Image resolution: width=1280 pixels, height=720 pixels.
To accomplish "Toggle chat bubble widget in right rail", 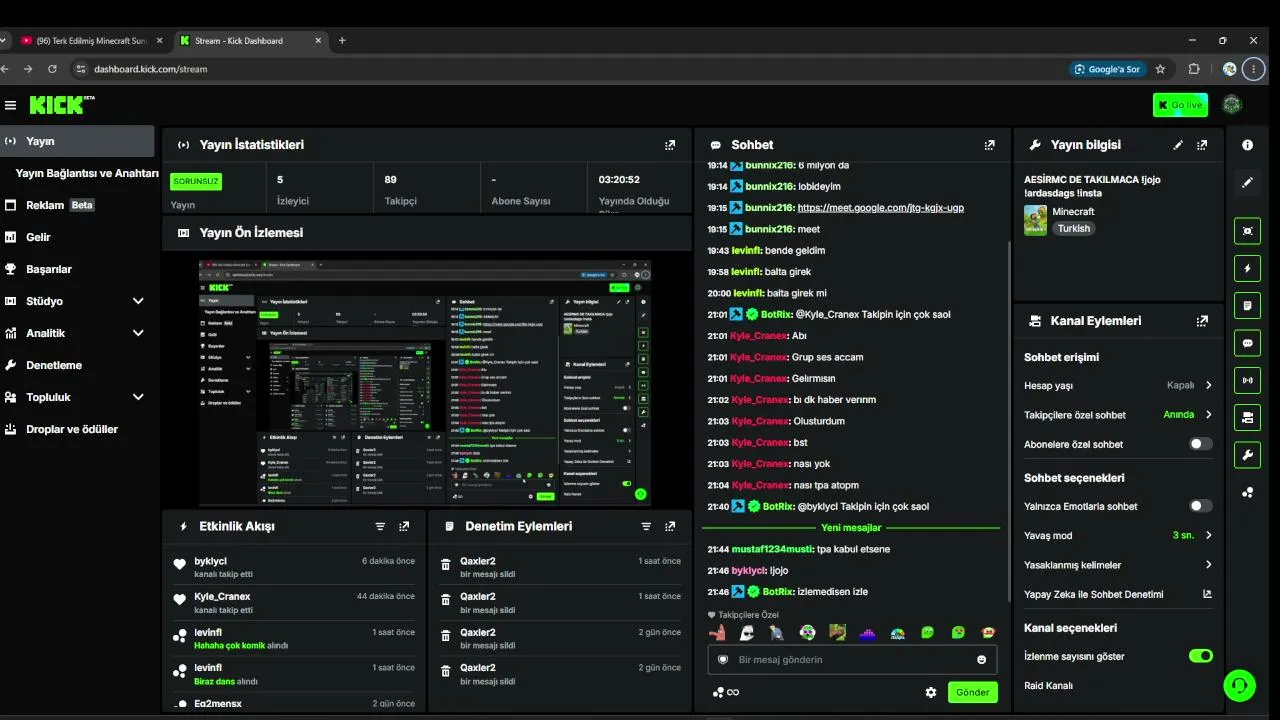I will [1247, 343].
